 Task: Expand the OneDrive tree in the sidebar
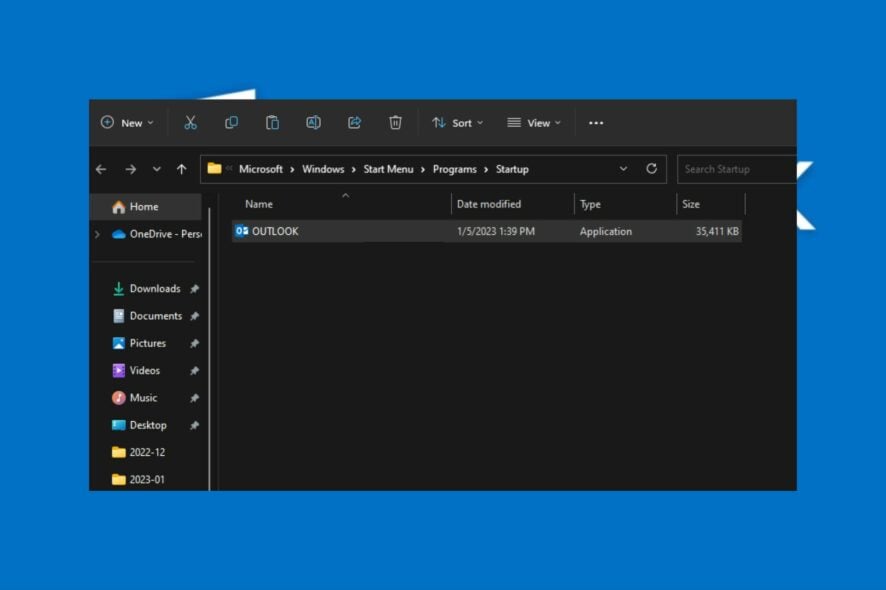tap(97, 233)
